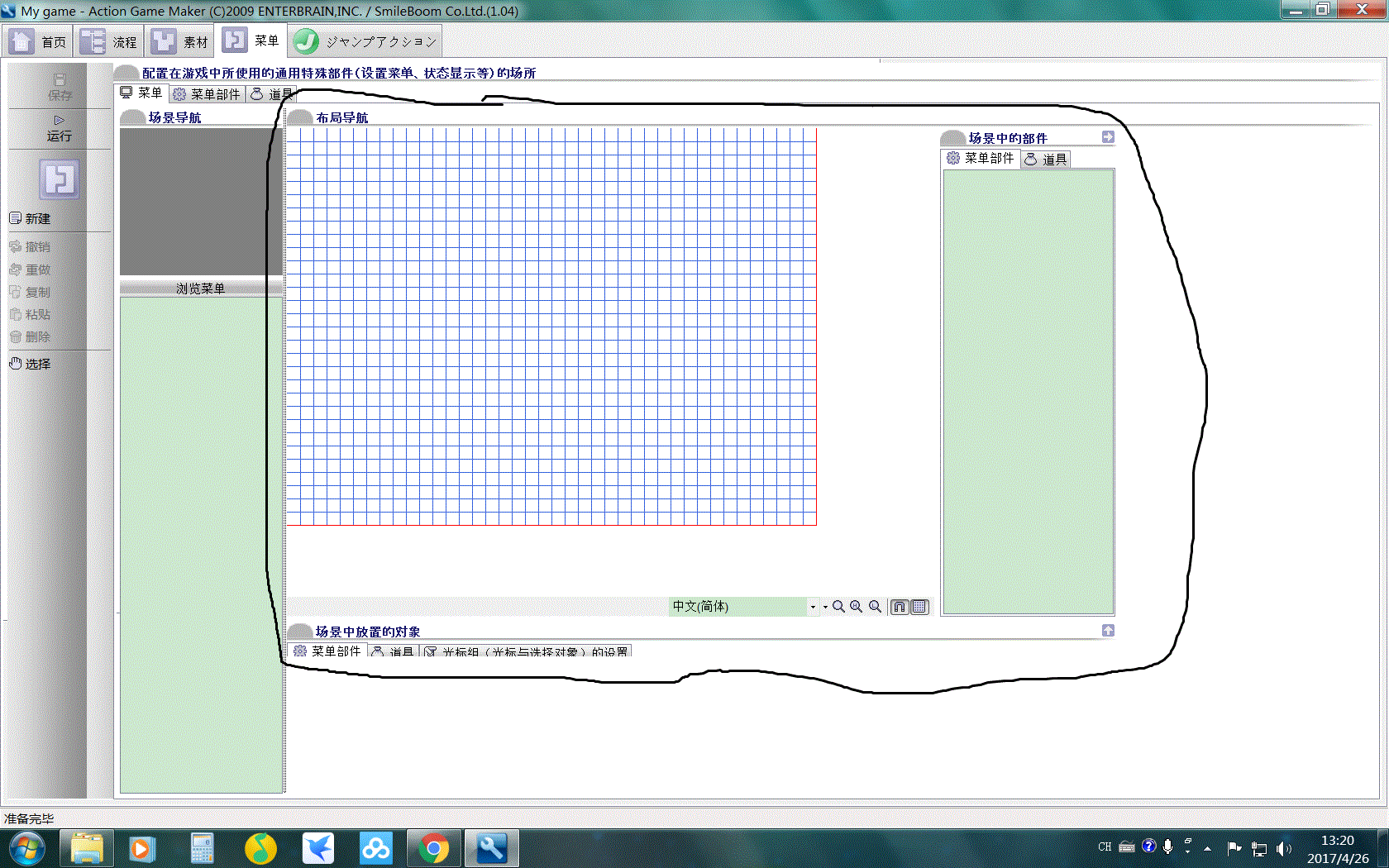This screenshot has width=1389, height=868.
Task: Select 道具 tab in 场景中的部件 panel
Action: tap(1046, 160)
